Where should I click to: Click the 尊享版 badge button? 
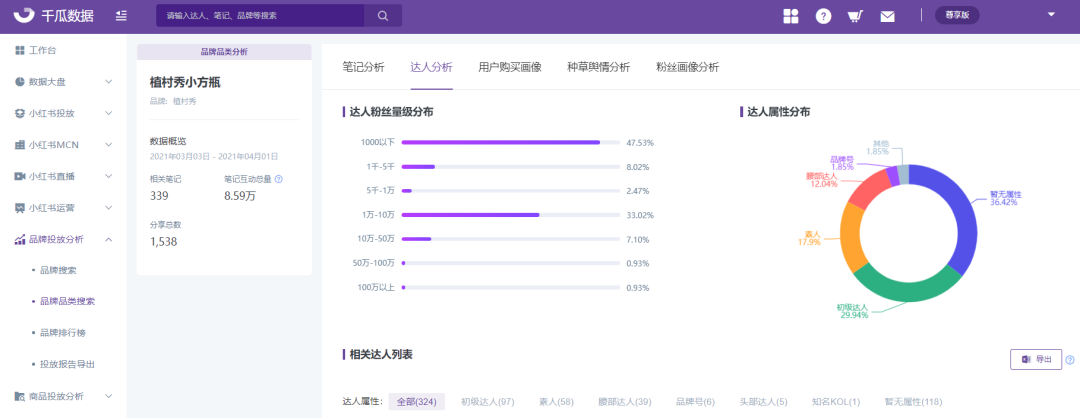957,15
